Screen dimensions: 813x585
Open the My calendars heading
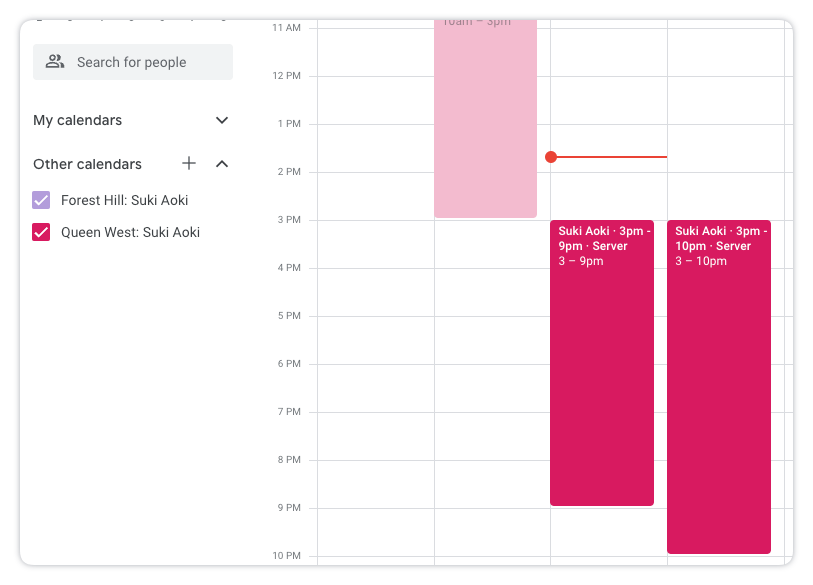78,120
